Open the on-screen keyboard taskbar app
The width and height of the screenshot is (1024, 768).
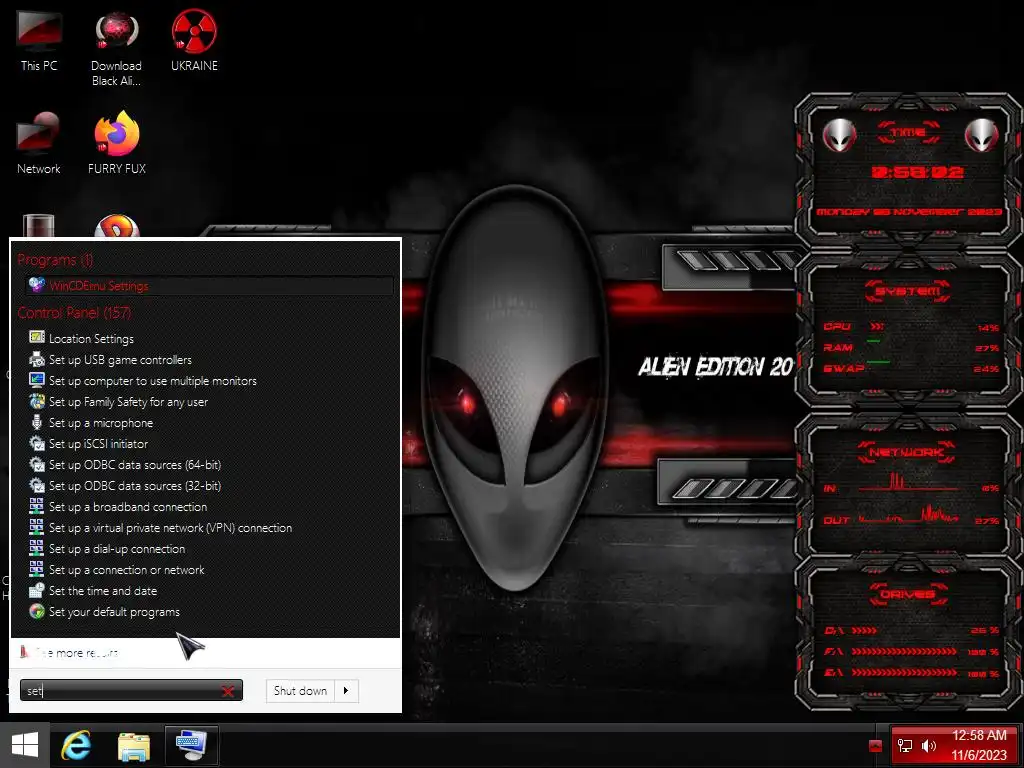[191, 745]
